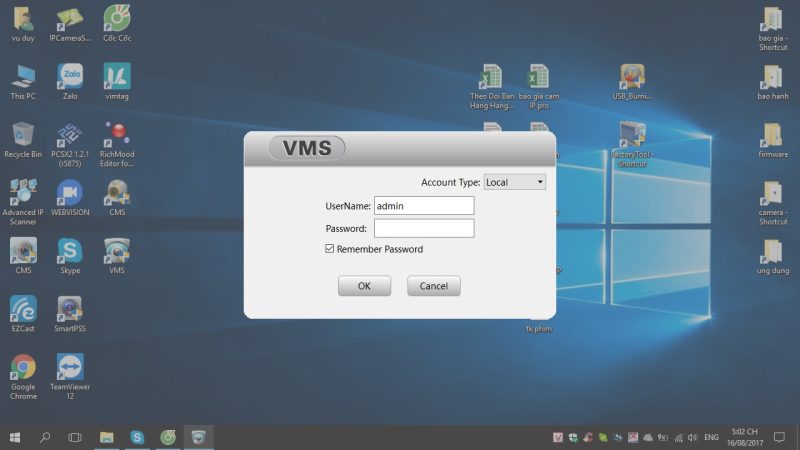Open the Windows Start menu
800x450 pixels.
(x=15, y=437)
